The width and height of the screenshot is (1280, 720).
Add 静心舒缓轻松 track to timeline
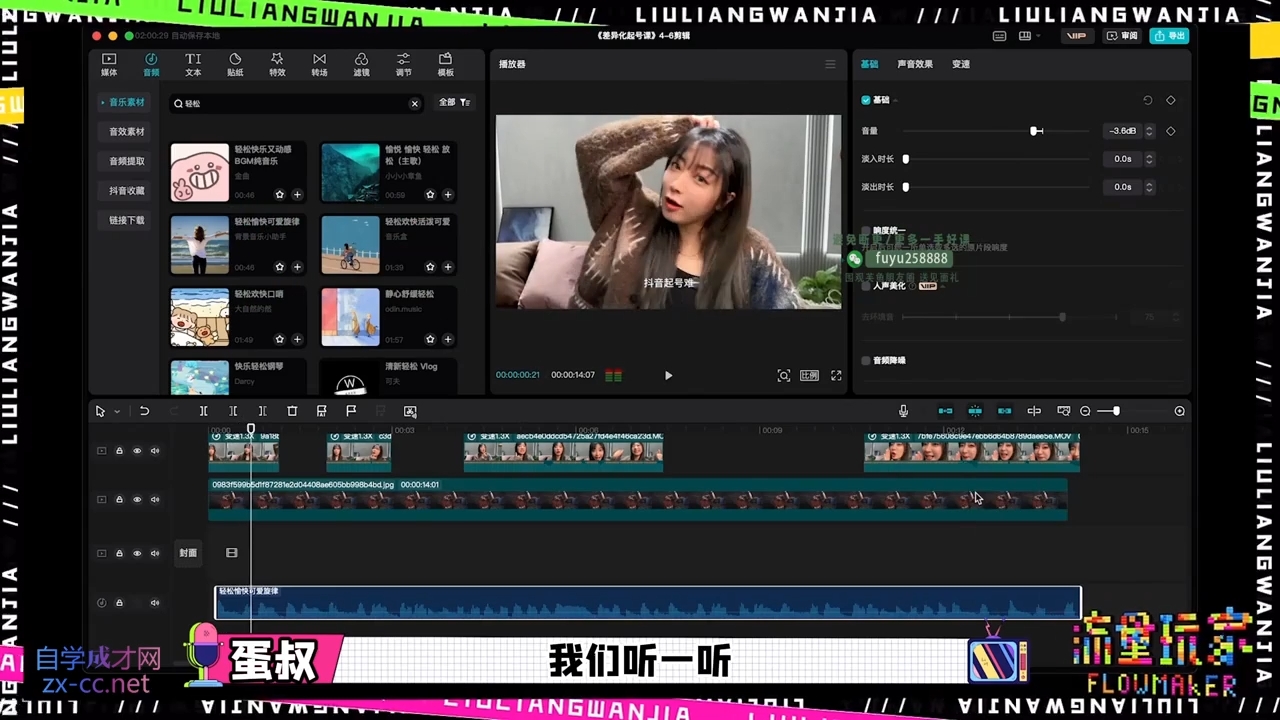[447, 340]
